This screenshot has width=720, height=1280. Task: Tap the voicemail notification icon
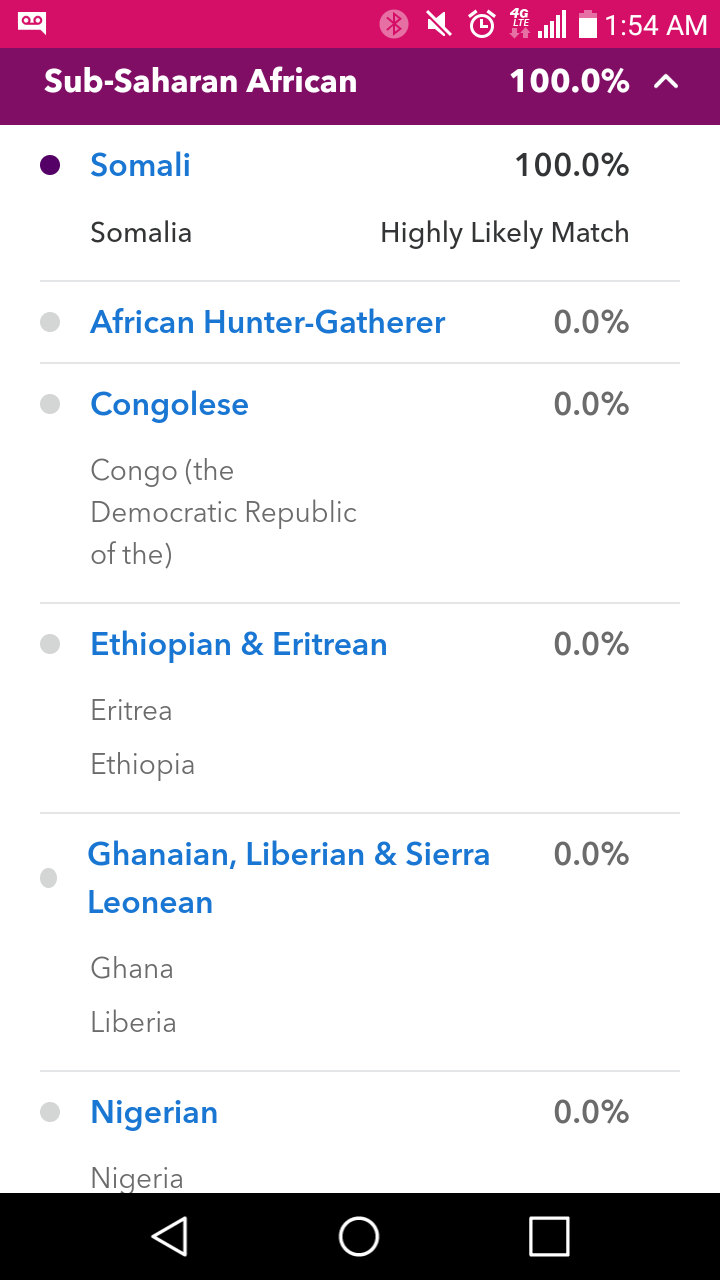click(32, 23)
